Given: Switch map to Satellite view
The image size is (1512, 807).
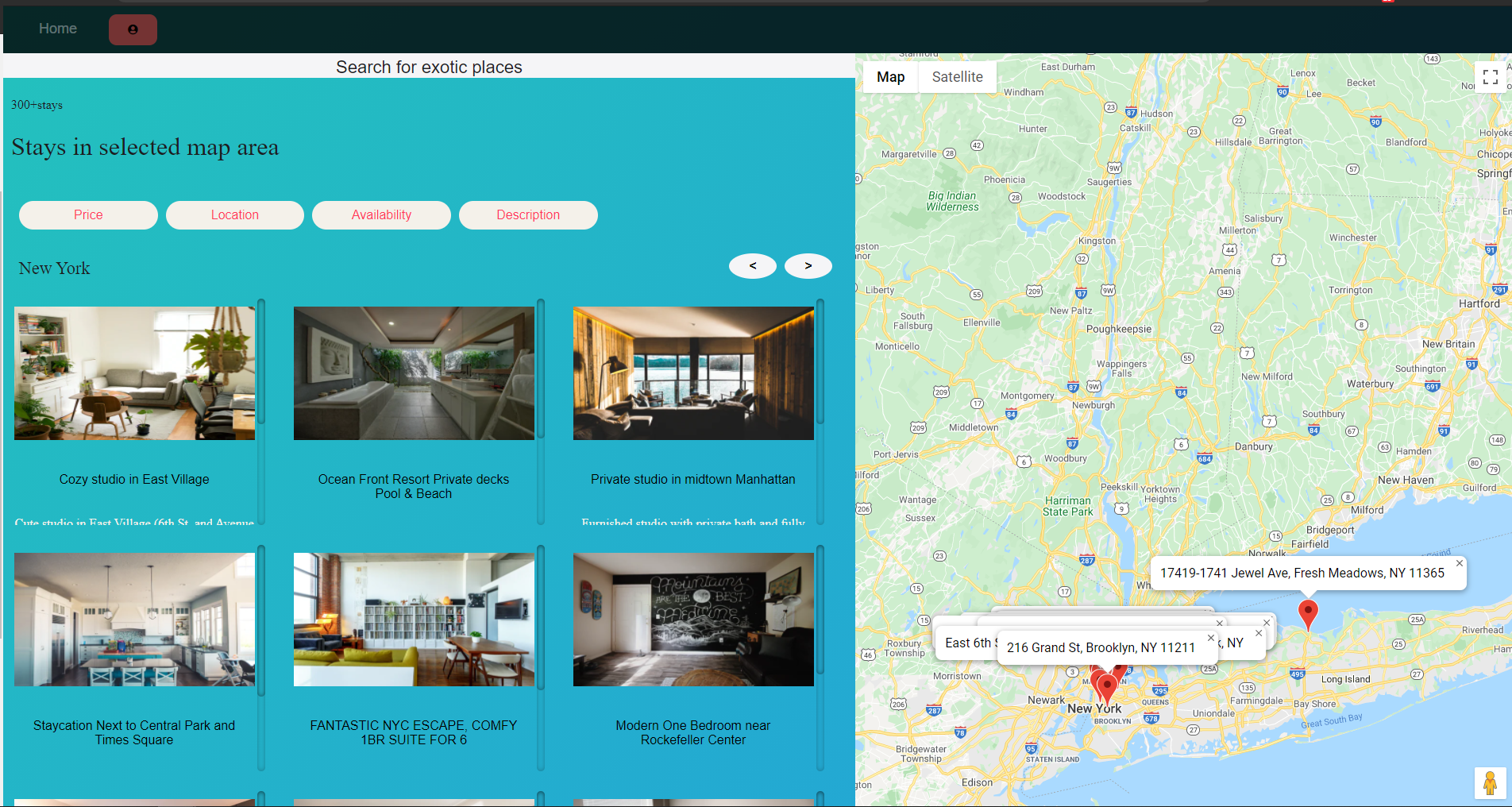Looking at the screenshot, I should [x=957, y=77].
